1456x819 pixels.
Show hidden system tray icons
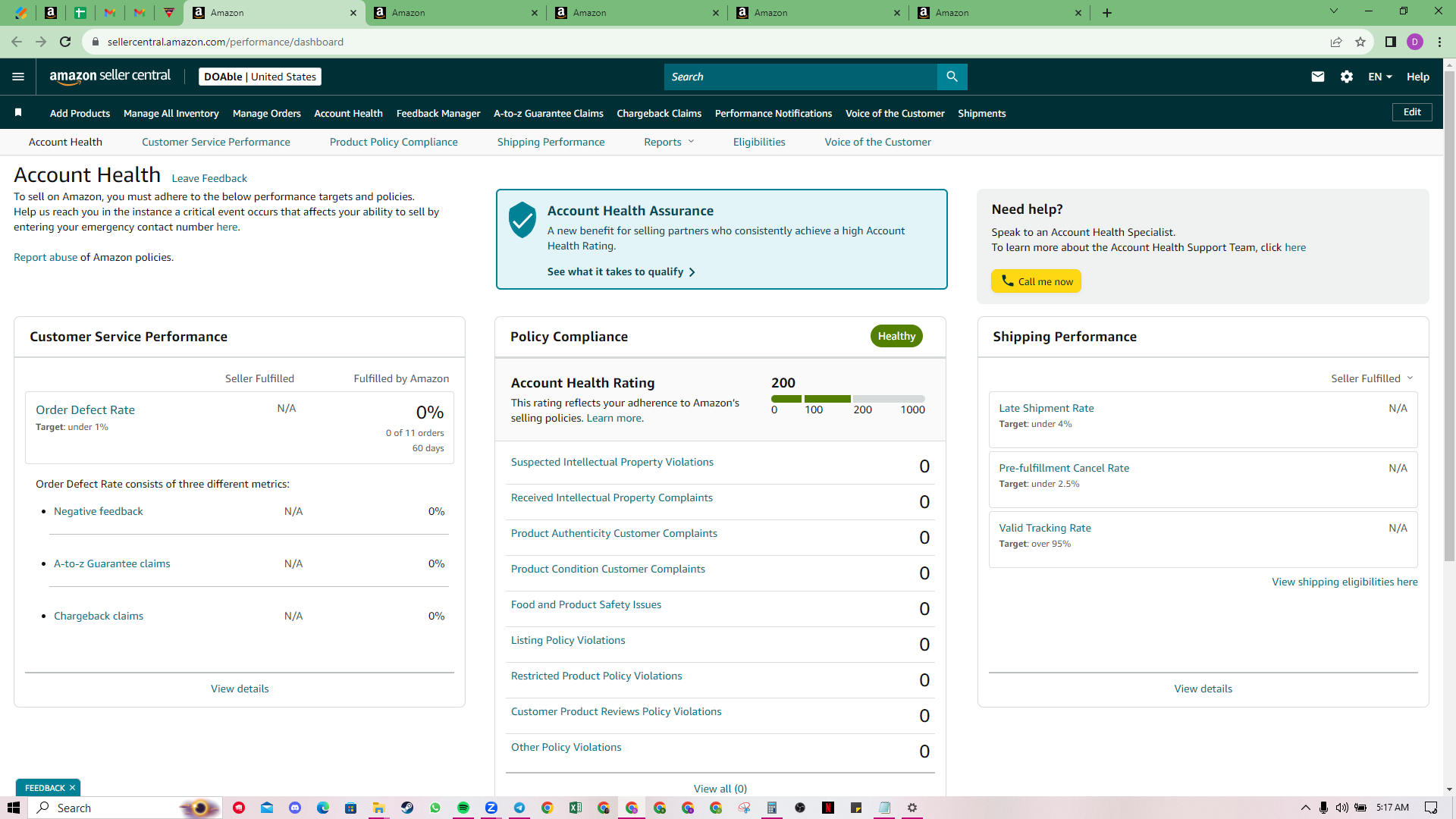tap(1305, 808)
